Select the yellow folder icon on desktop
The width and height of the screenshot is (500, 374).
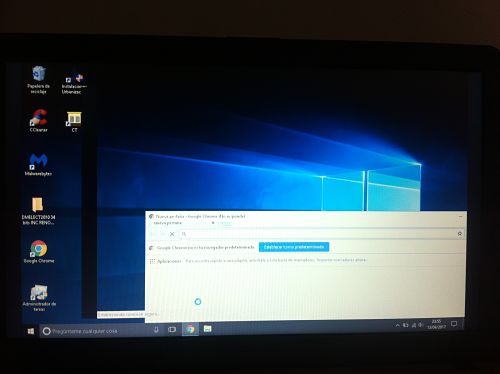[38, 211]
